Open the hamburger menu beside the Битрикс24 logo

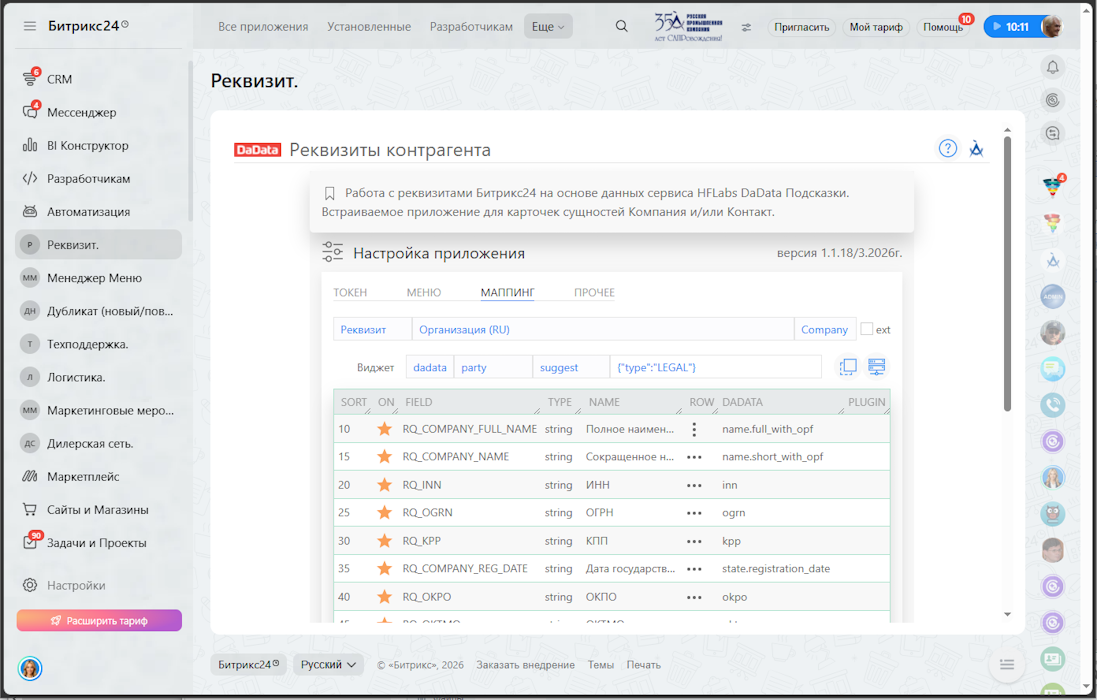pos(30,26)
